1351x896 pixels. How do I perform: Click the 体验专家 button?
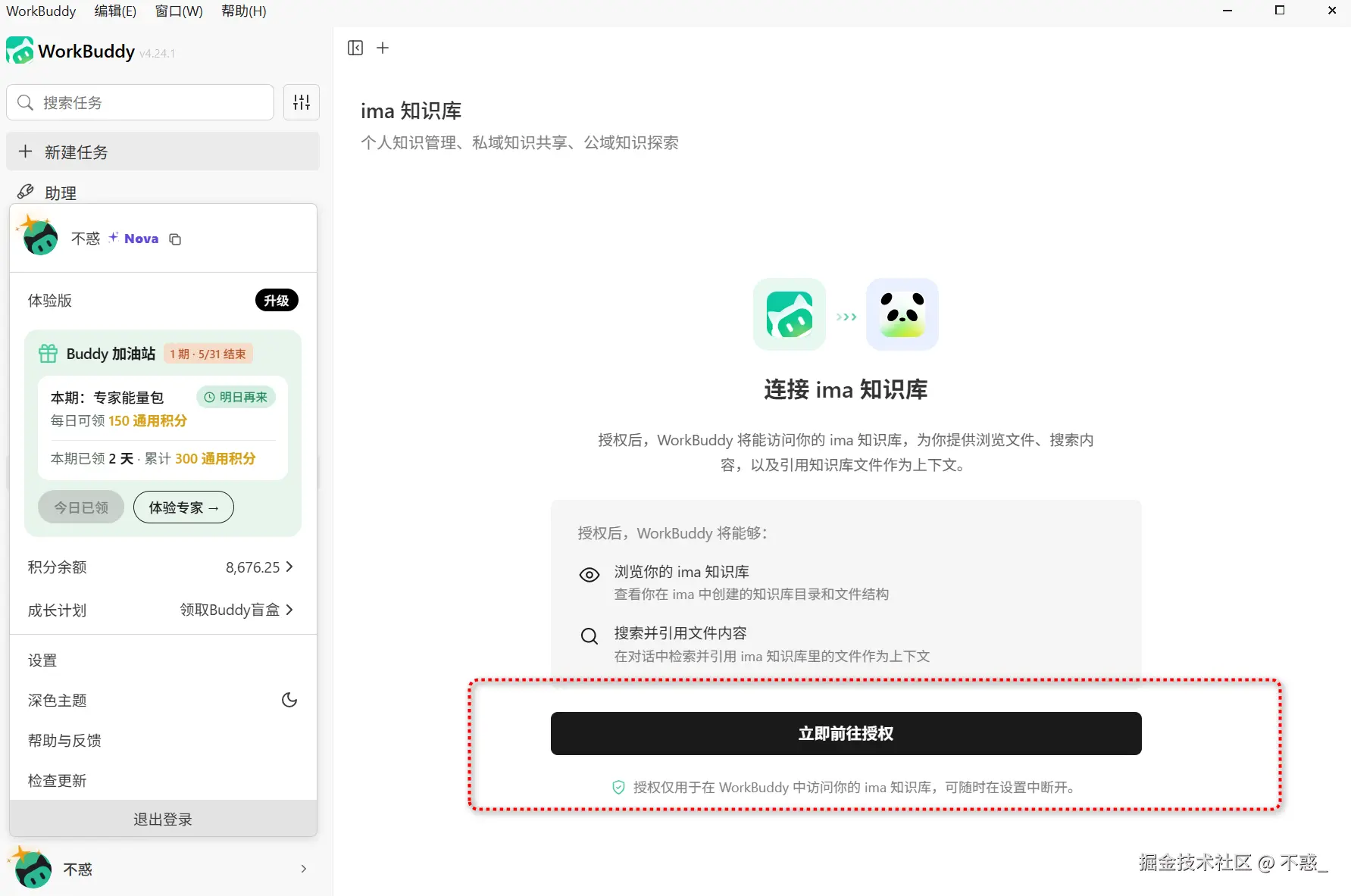(x=183, y=507)
